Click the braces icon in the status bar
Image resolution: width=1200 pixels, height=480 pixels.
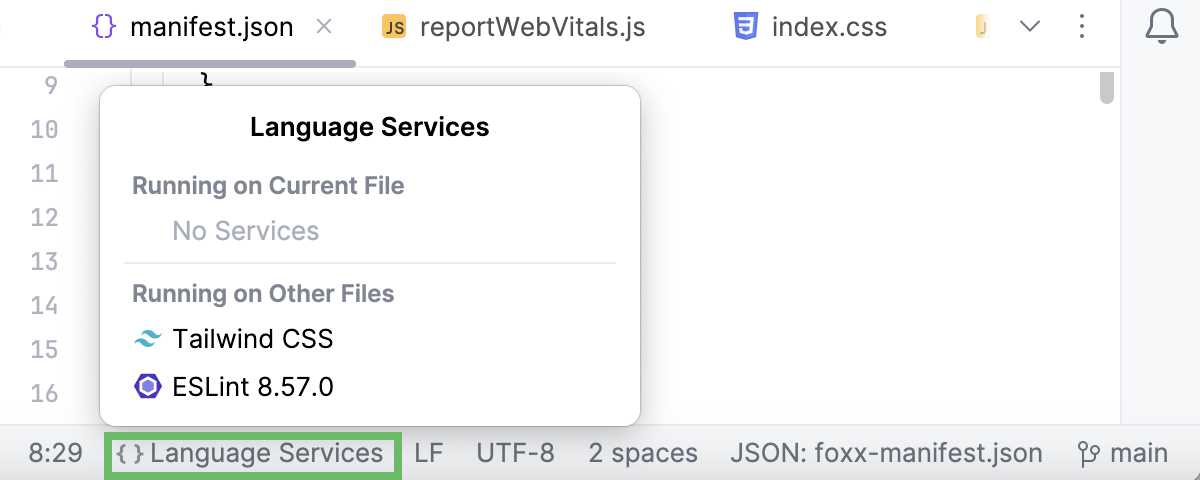[x=129, y=454]
